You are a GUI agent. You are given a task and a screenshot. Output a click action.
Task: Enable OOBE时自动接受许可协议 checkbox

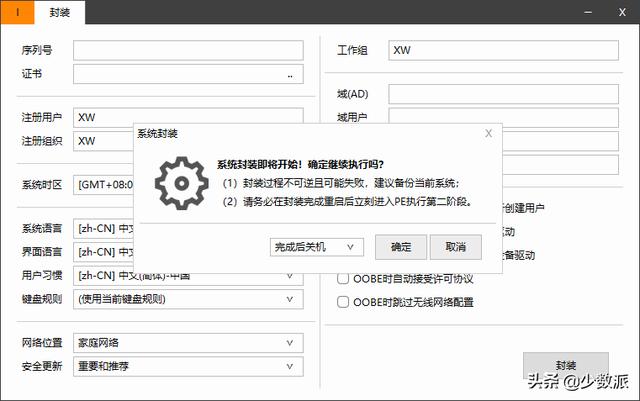(343, 279)
